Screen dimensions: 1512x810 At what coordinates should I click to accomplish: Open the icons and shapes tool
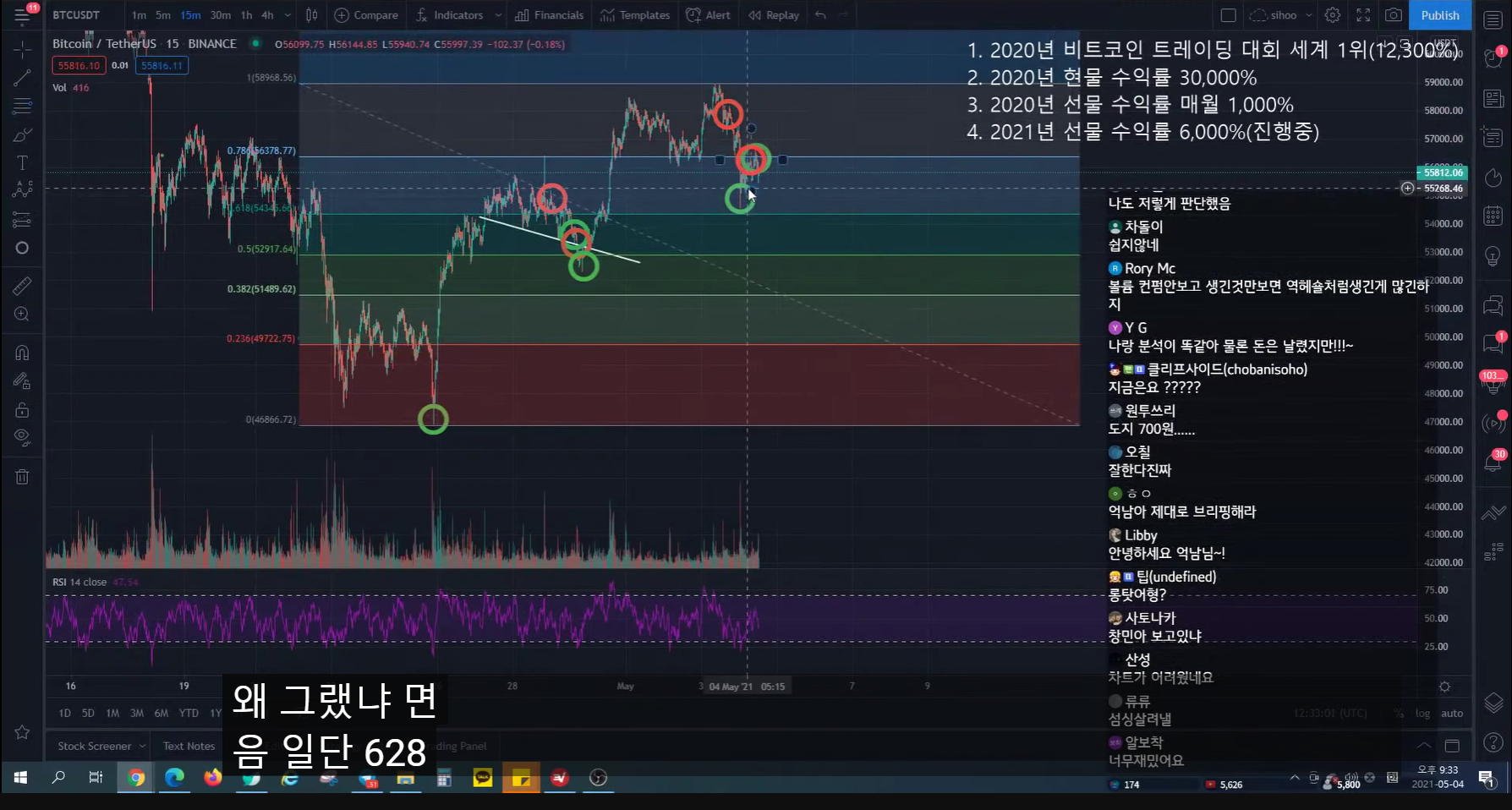(22, 248)
